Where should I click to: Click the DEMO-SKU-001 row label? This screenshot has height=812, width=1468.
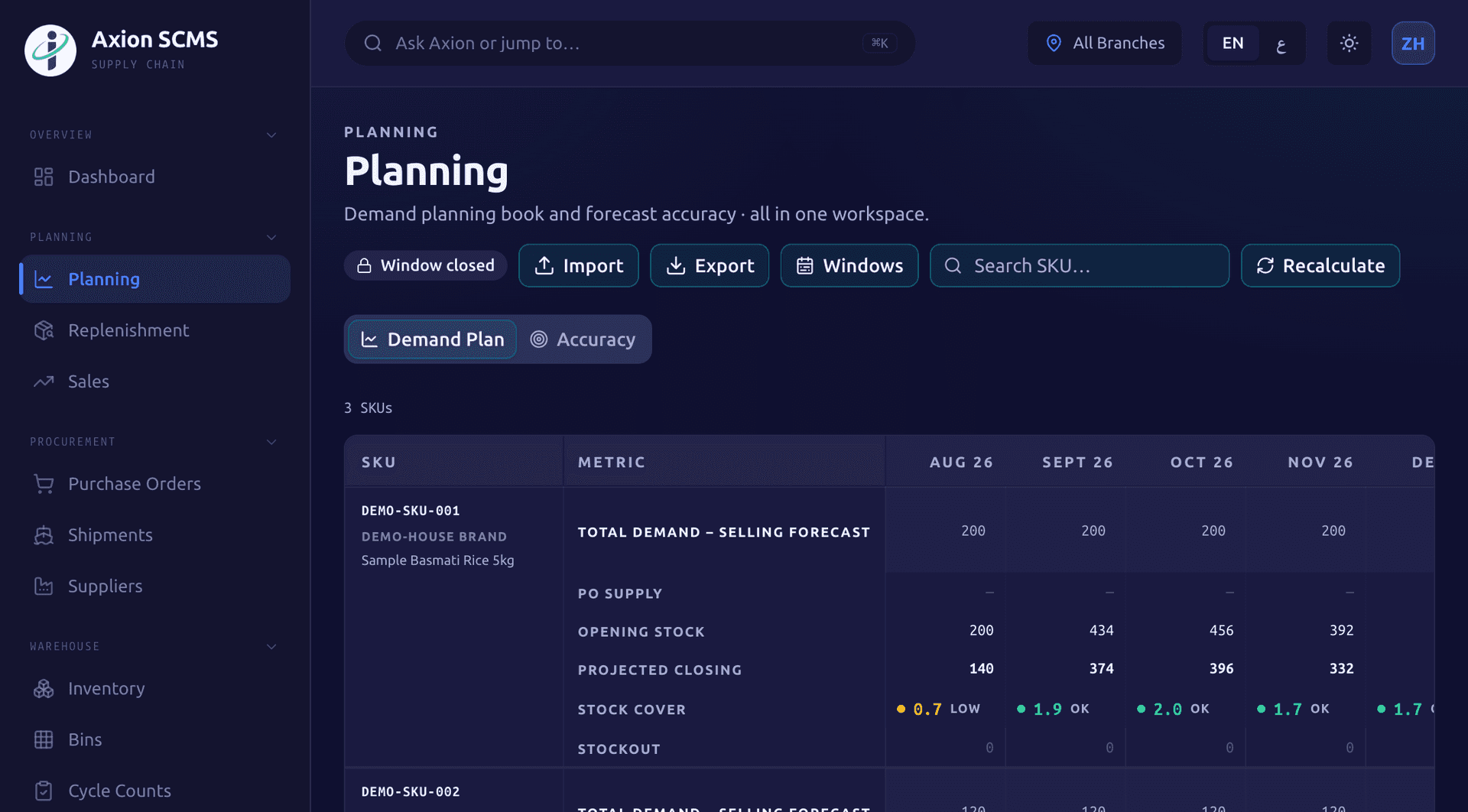click(411, 511)
